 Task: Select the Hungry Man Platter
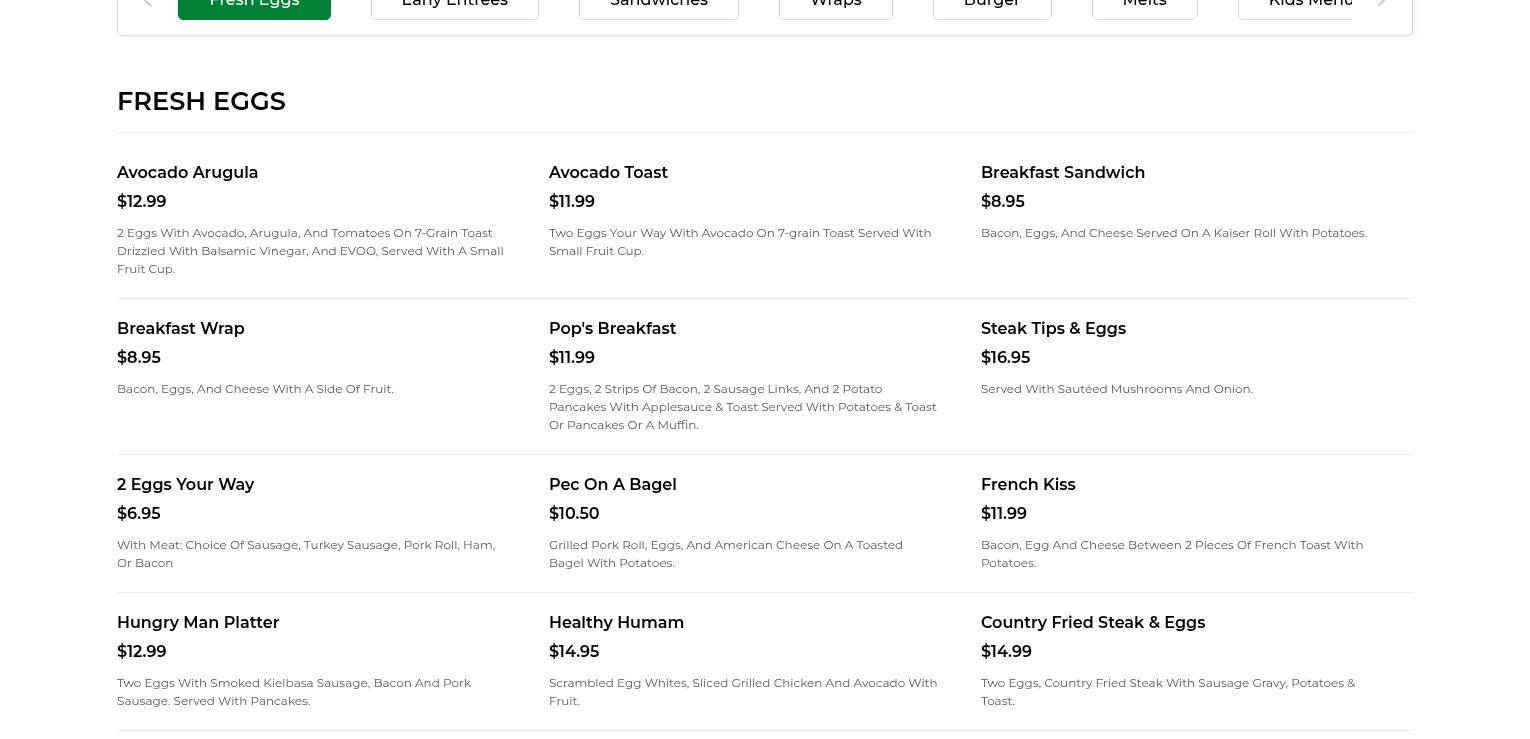pos(198,623)
